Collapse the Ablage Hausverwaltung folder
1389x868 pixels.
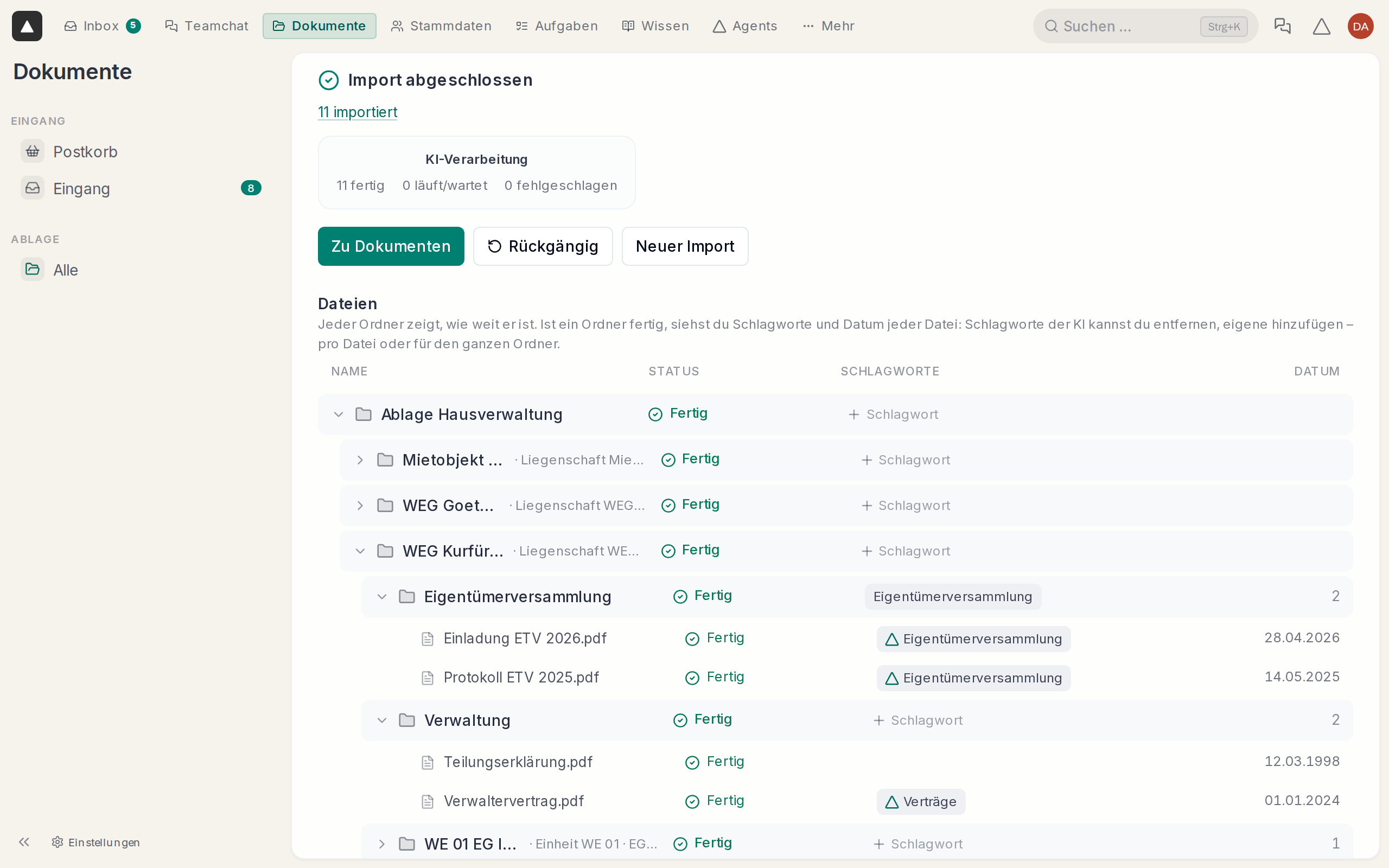339,414
